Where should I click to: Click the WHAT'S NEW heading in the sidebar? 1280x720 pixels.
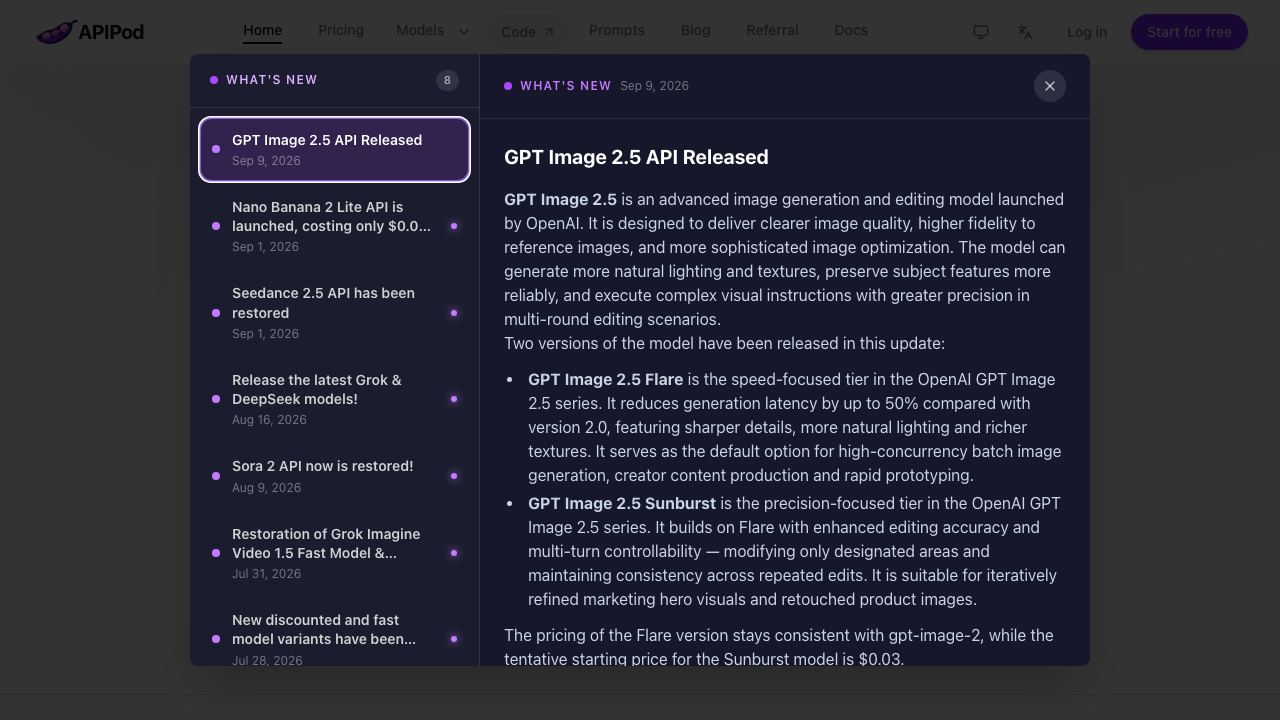coord(272,80)
